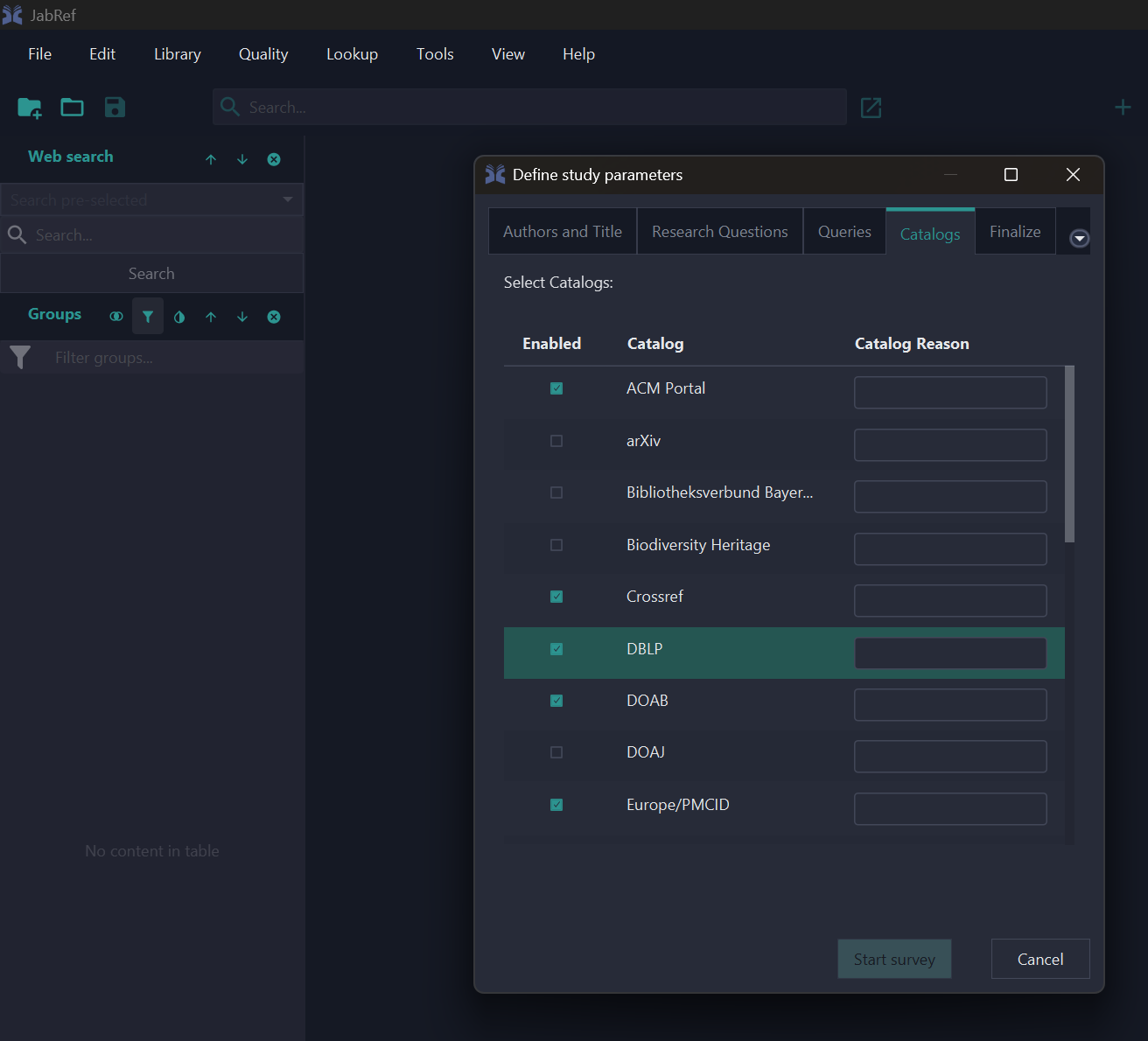Uncheck the DBLP catalog
Viewport: 1148px width, 1041px height.
click(x=556, y=649)
